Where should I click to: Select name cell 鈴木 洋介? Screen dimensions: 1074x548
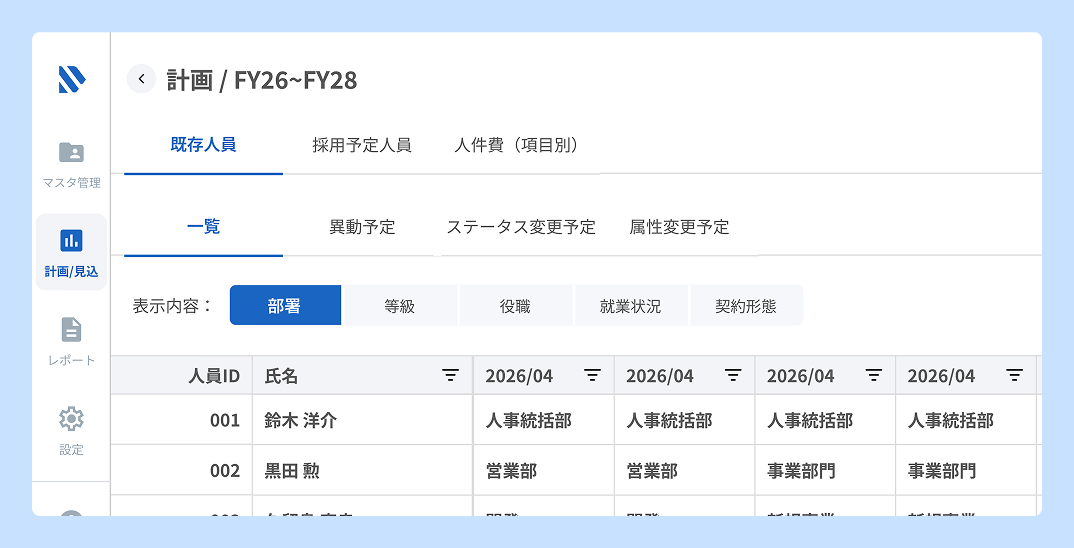point(362,420)
